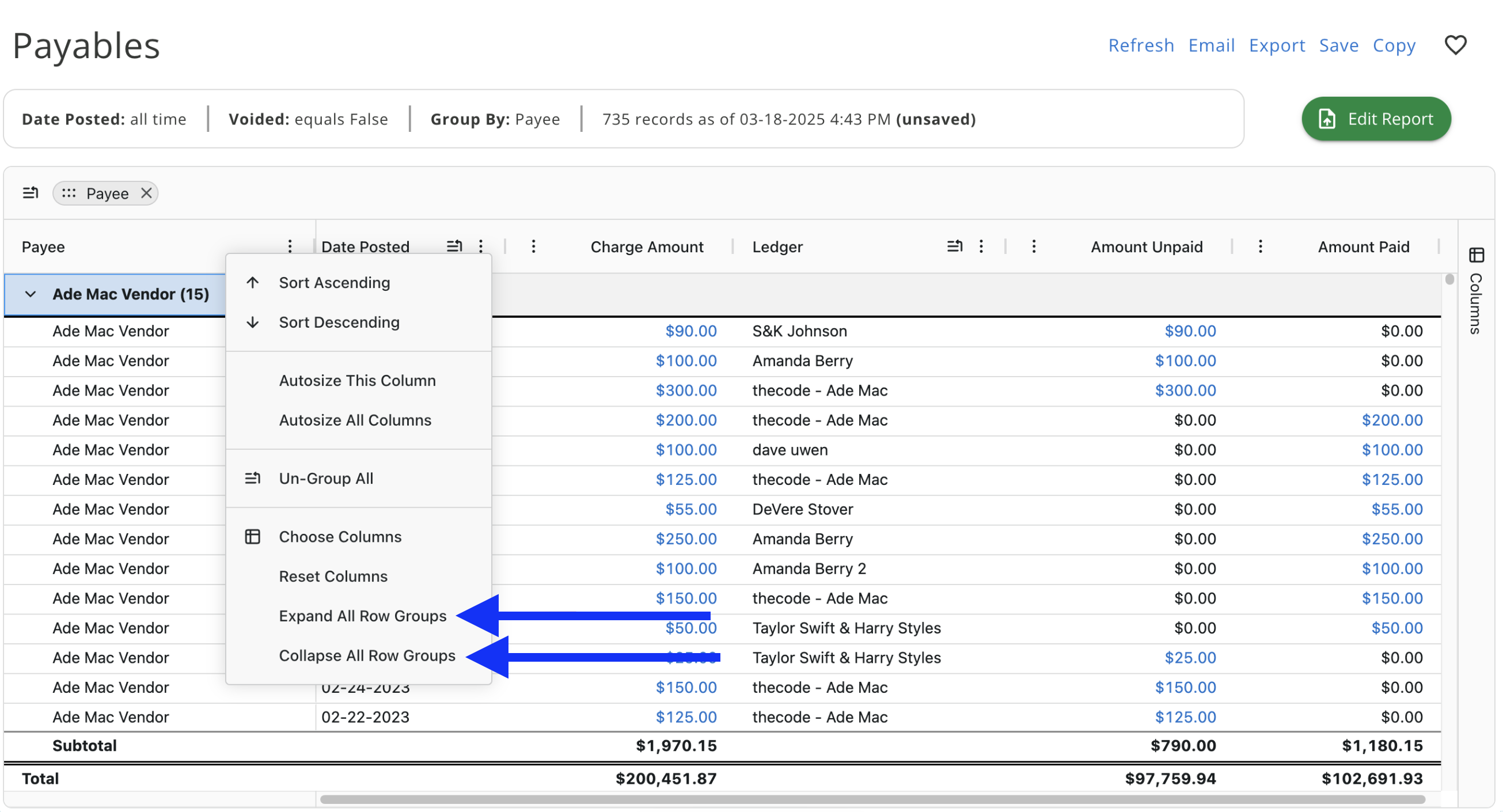Screen dimensions: 1503x812
Task: Collapse the Ade Mac Vendor group
Action: click(31, 295)
